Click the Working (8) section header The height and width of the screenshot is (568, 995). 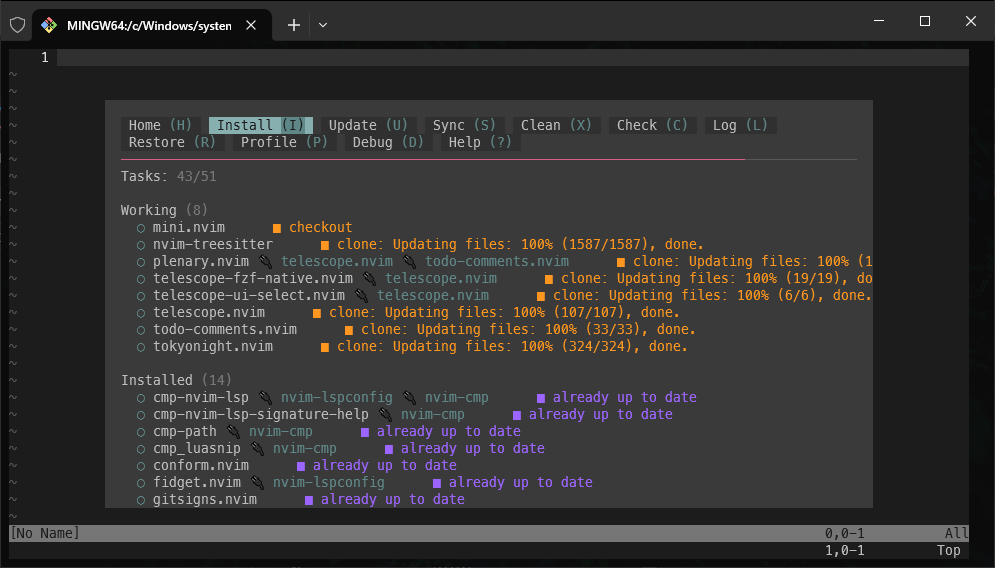point(164,210)
